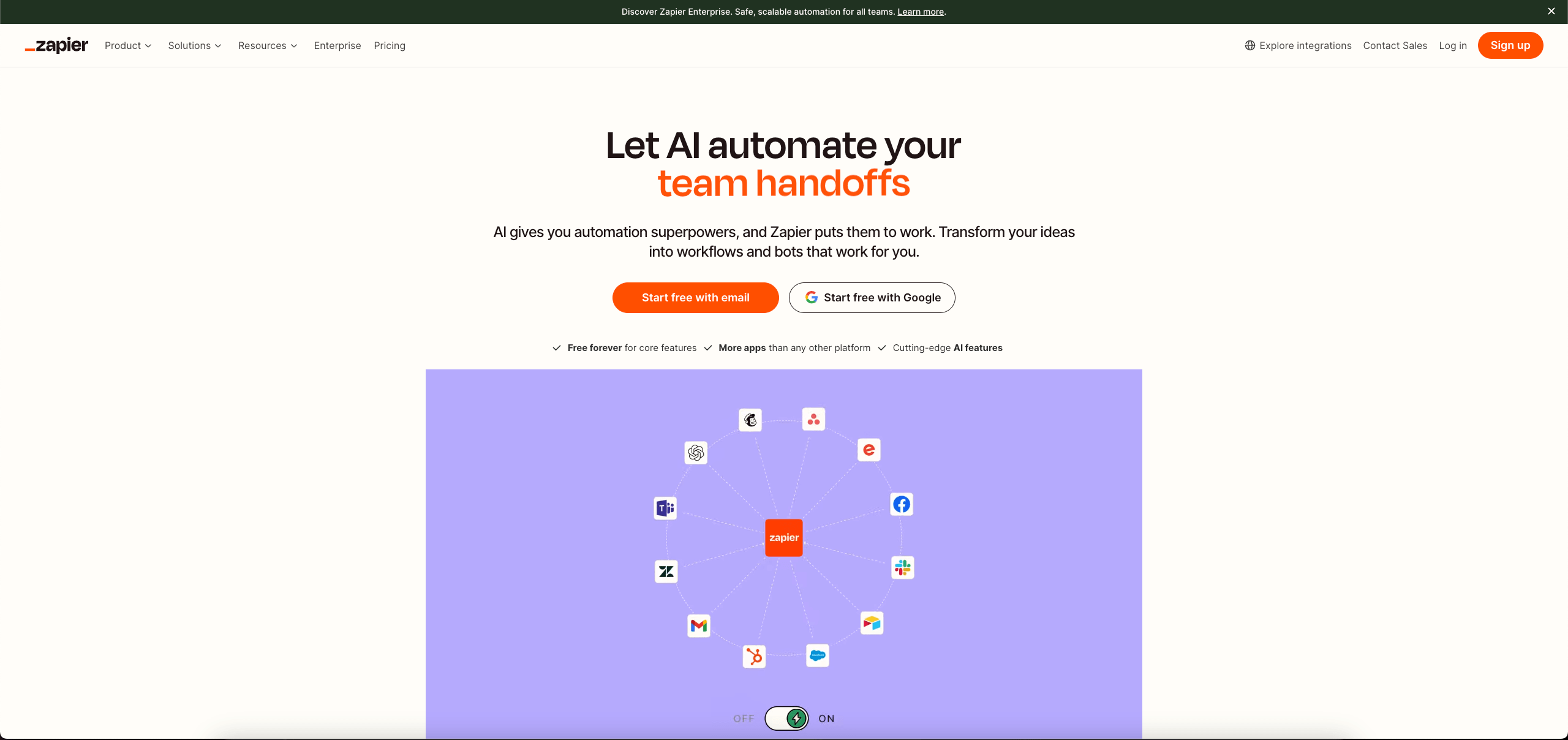The image size is (1568, 740).
Task: Expand the Product dropdown menu
Action: [128, 45]
